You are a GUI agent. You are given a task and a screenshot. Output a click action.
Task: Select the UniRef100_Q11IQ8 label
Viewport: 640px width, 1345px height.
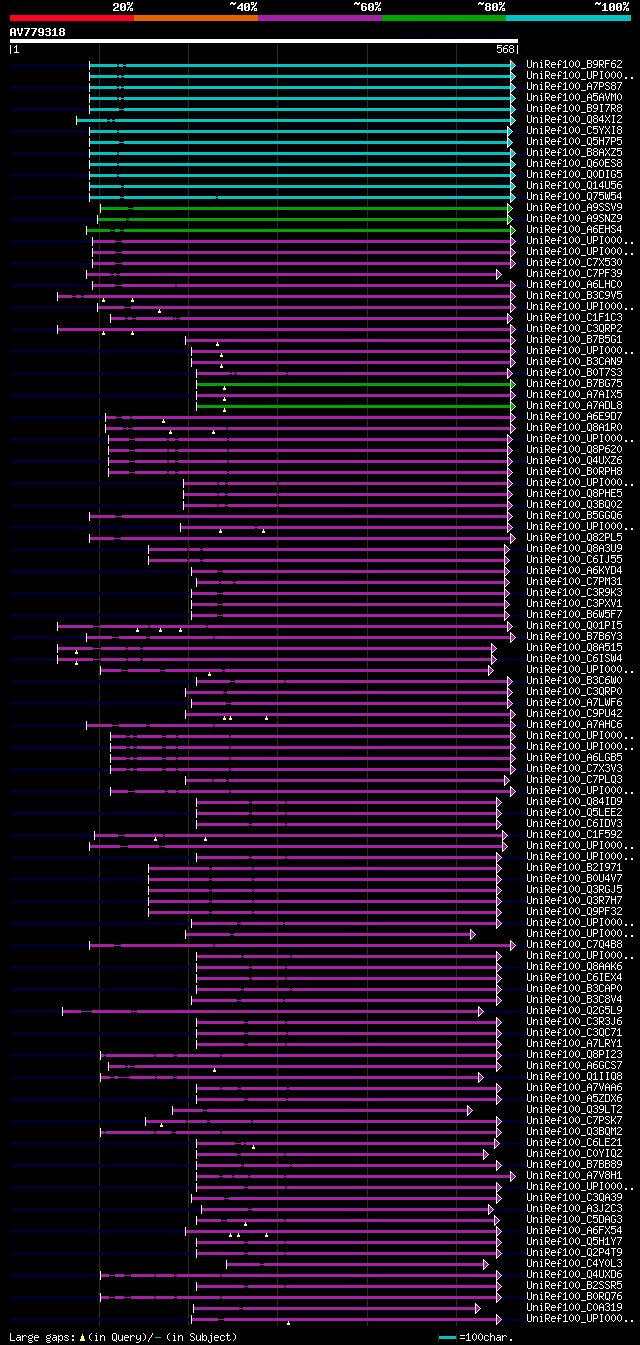[574, 1077]
